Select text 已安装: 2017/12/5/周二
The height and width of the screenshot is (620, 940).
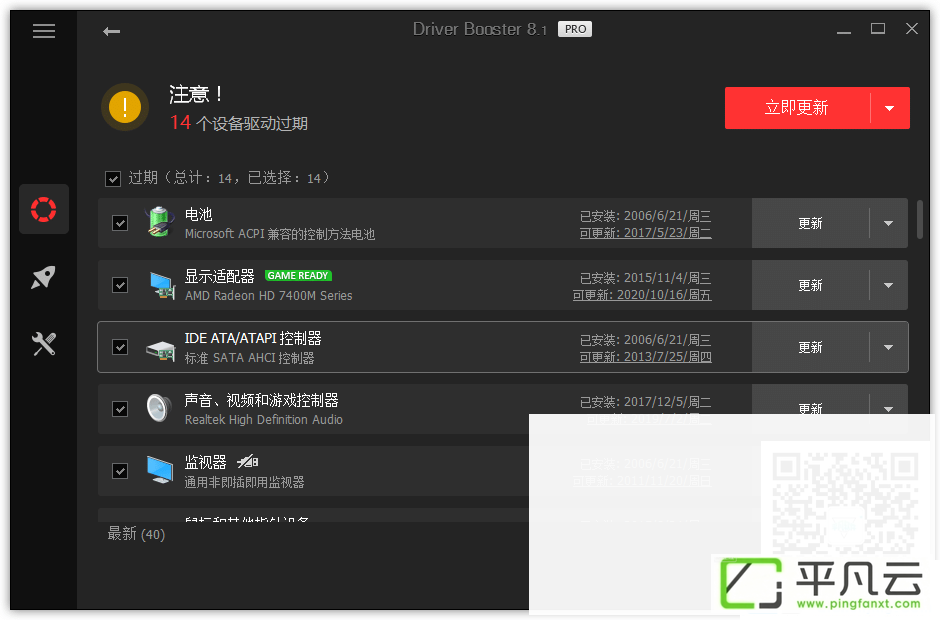pyautogui.click(x=645, y=402)
